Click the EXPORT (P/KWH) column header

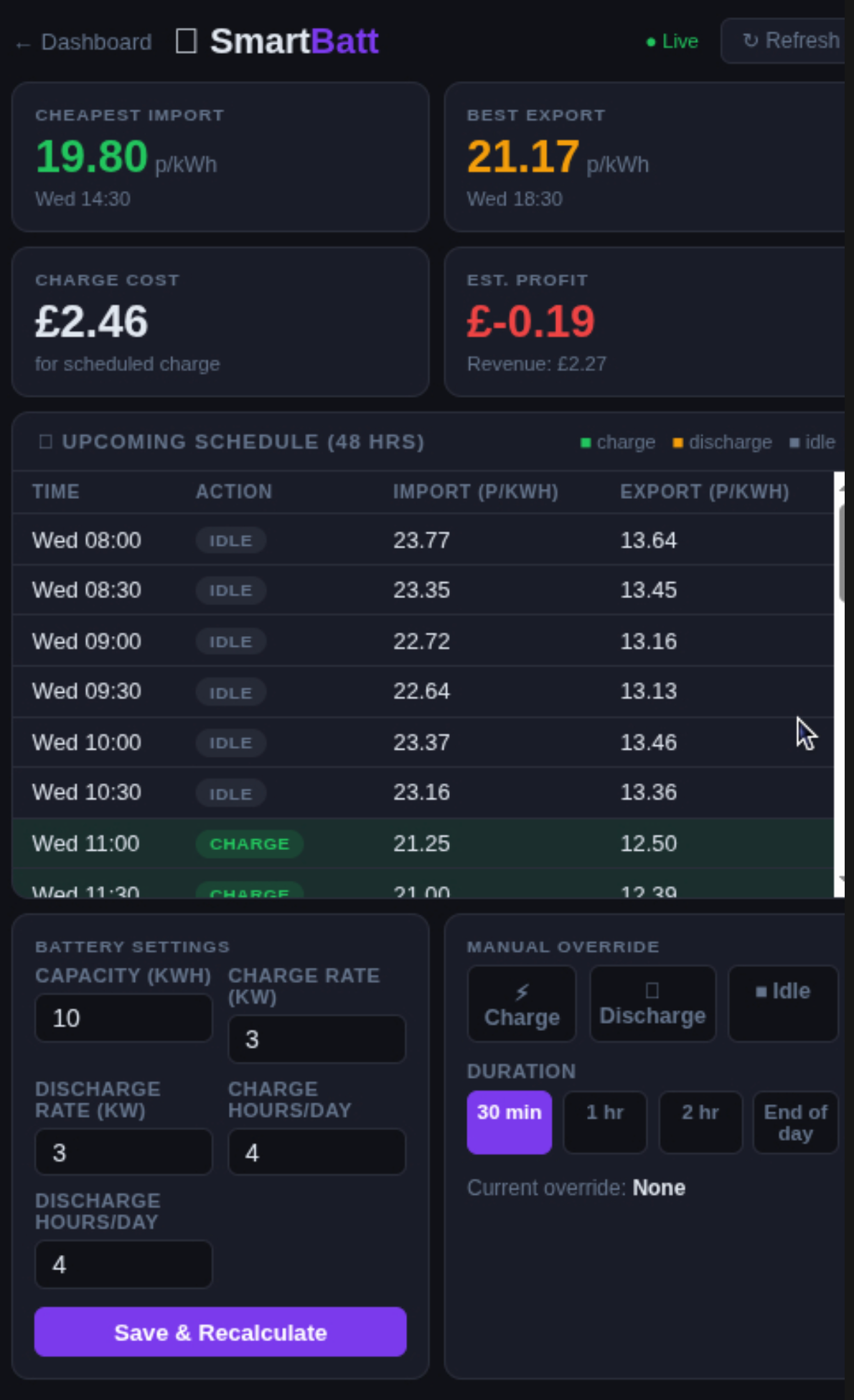704,492
